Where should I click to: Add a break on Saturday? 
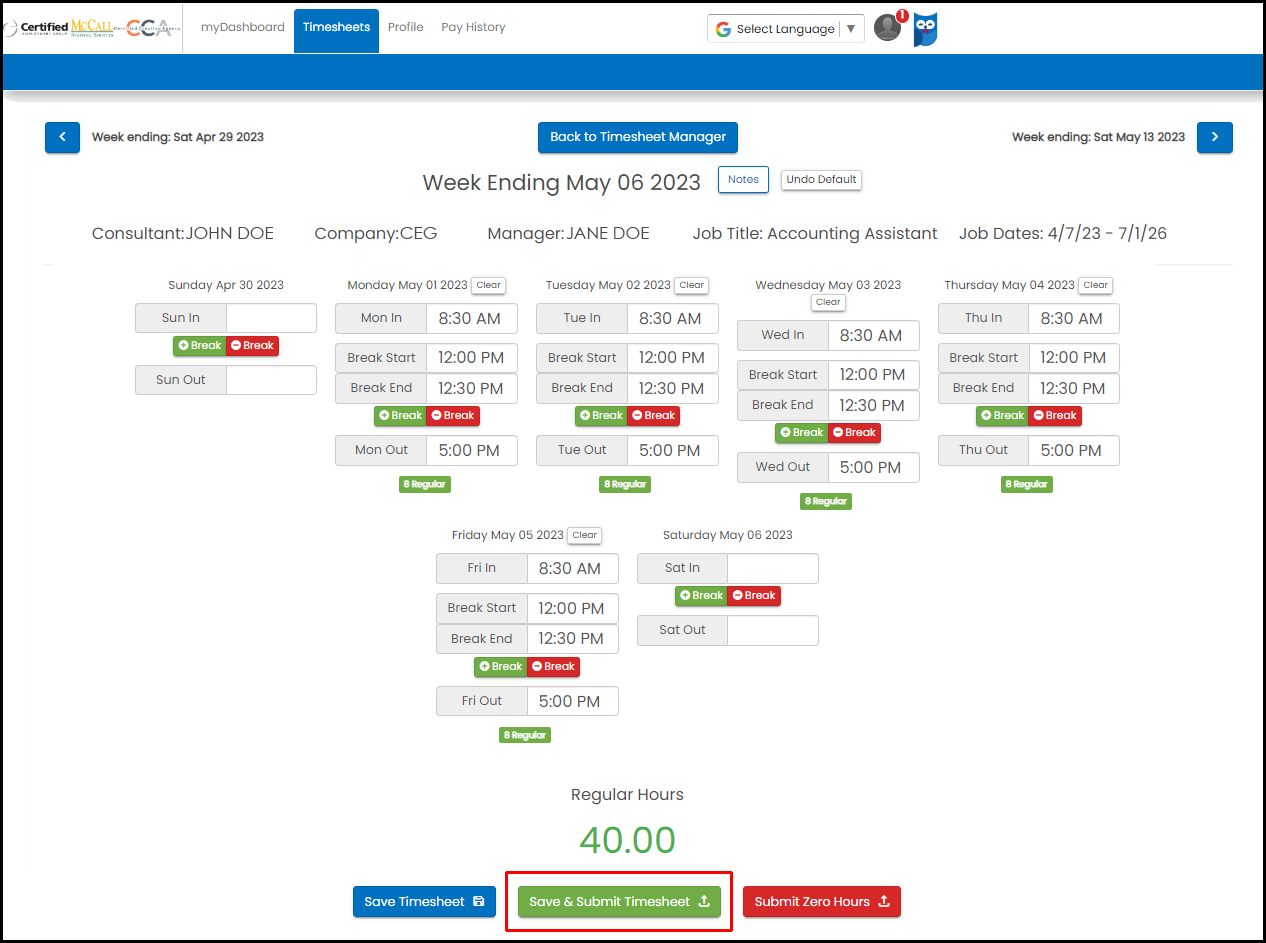(702, 596)
